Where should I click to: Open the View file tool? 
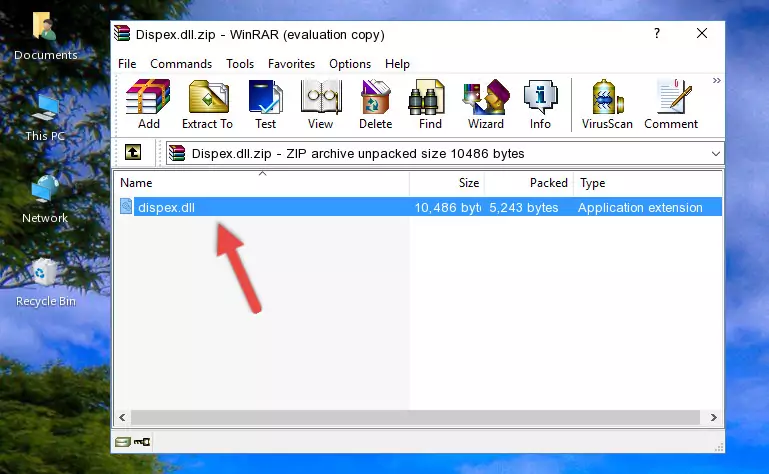tap(321, 104)
